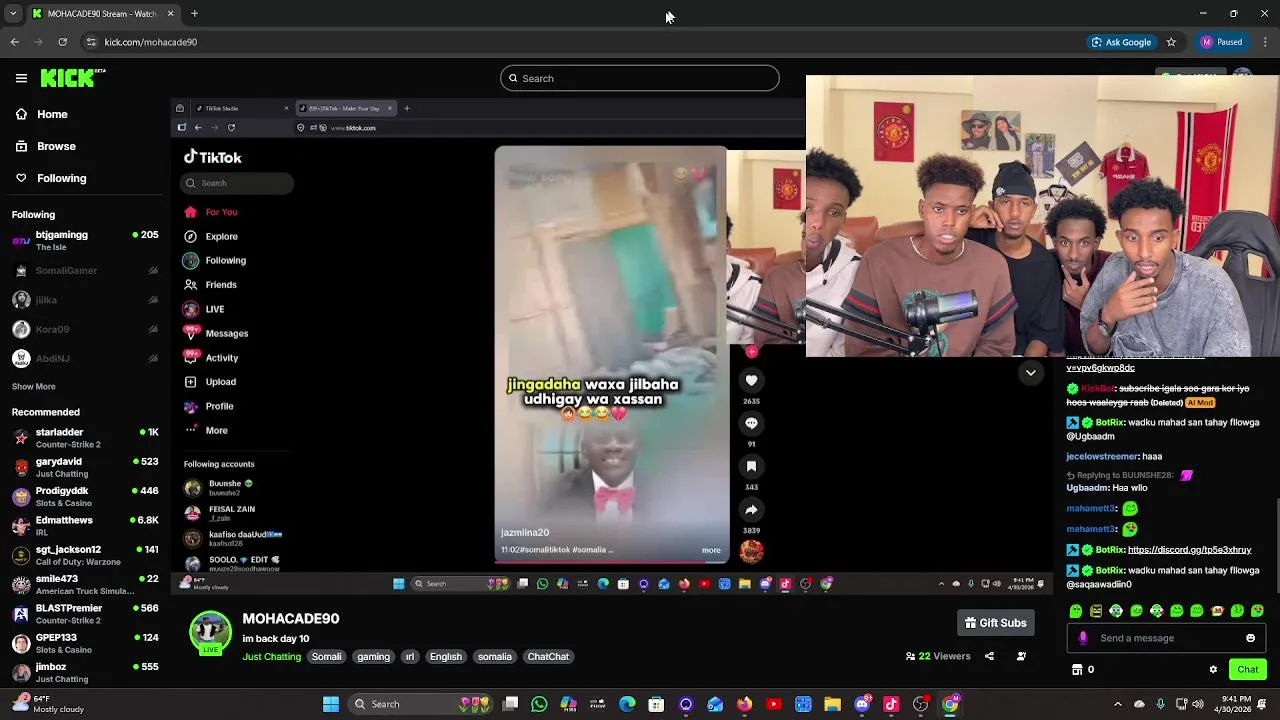
Task: Open btjgaming channel in Following list
Action: (85, 240)
